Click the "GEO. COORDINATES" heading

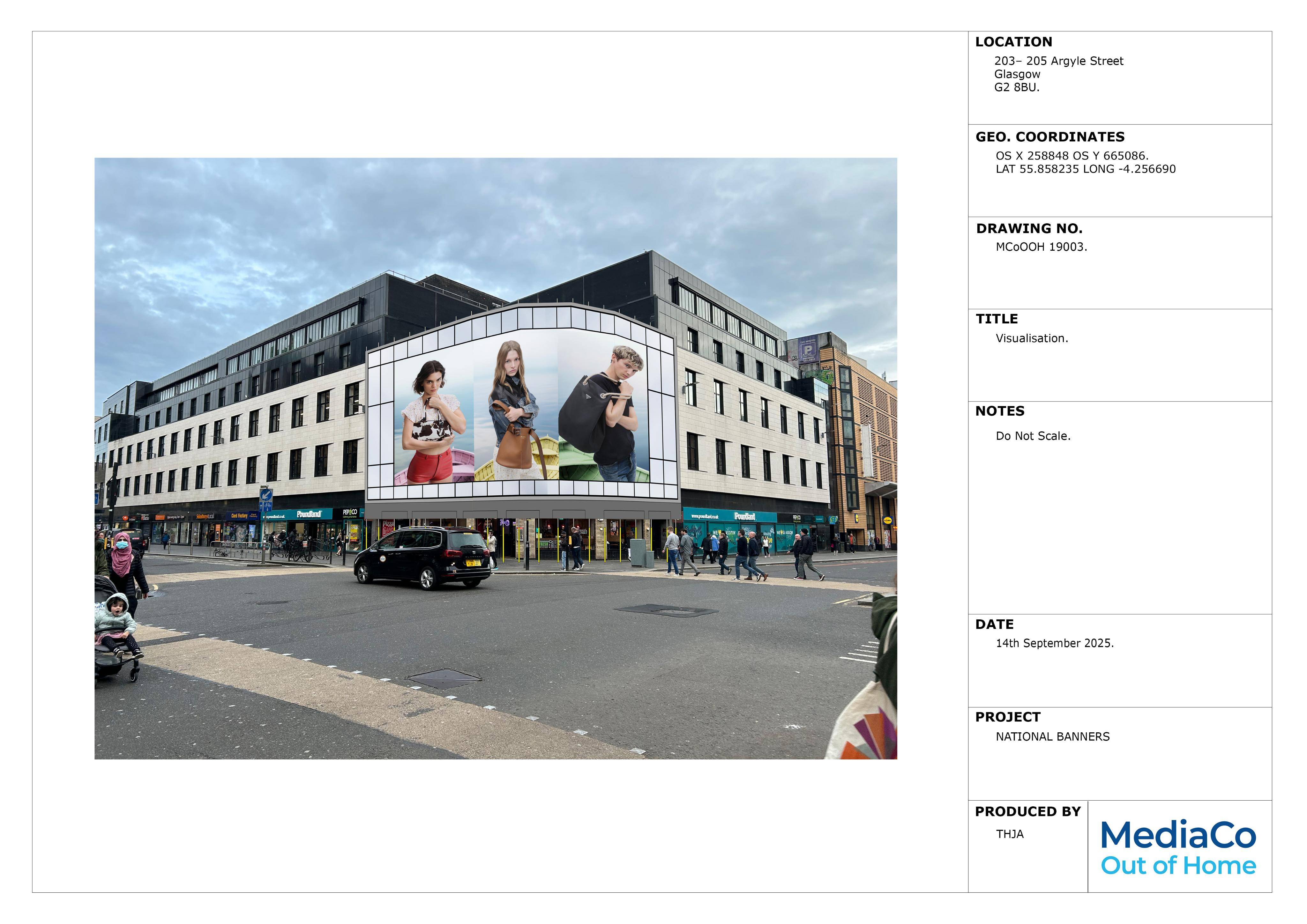(1050, 137)
